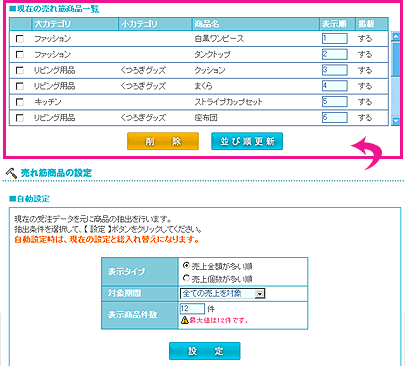Click the 削除 button
The height and width of the screenshot is (366, 405).
163,141
